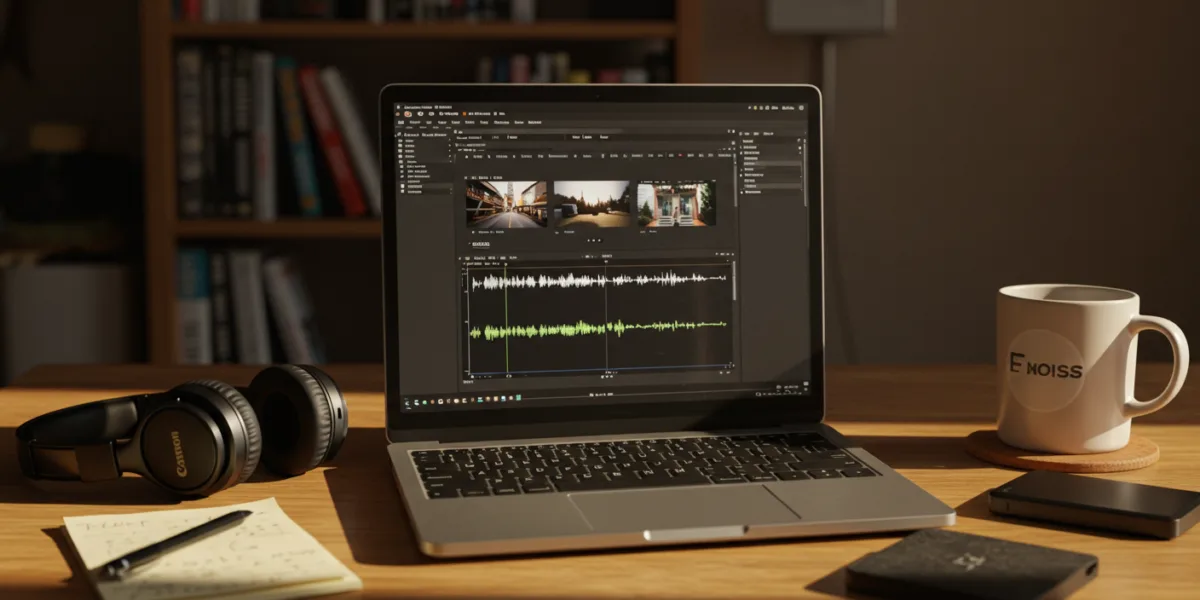
Task: Click the Start icon at the taskbar's left end
Action: (408, 402)
